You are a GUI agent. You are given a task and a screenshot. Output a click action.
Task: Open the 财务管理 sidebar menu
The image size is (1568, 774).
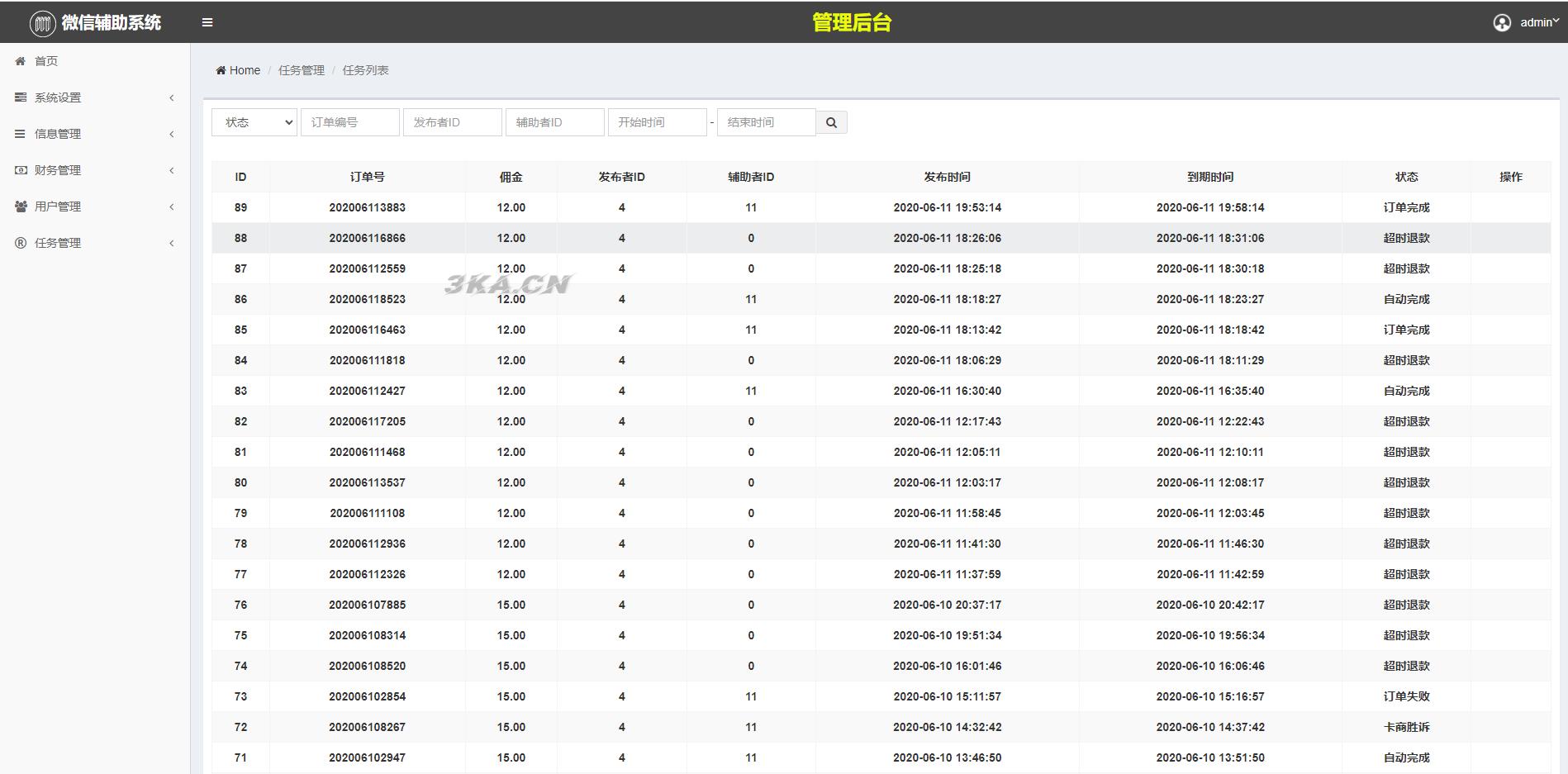point(95,170)
